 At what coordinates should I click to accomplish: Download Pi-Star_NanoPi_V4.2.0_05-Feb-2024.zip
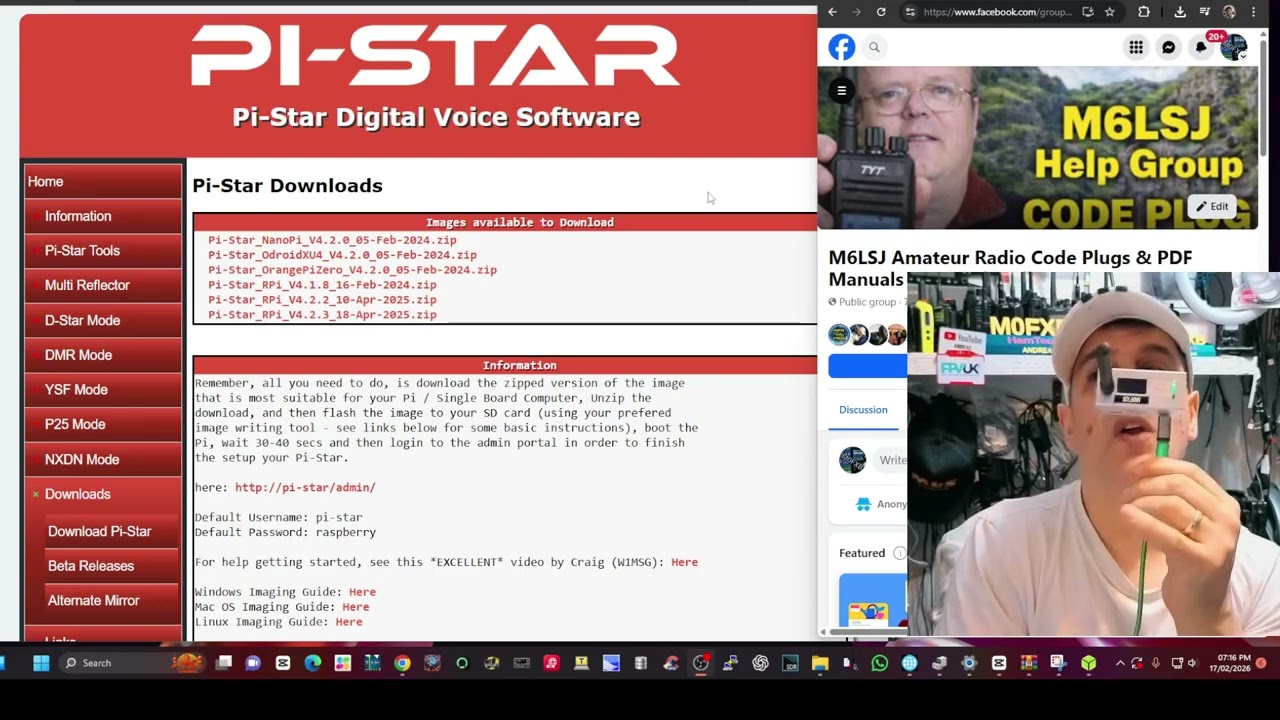point(332,240)
